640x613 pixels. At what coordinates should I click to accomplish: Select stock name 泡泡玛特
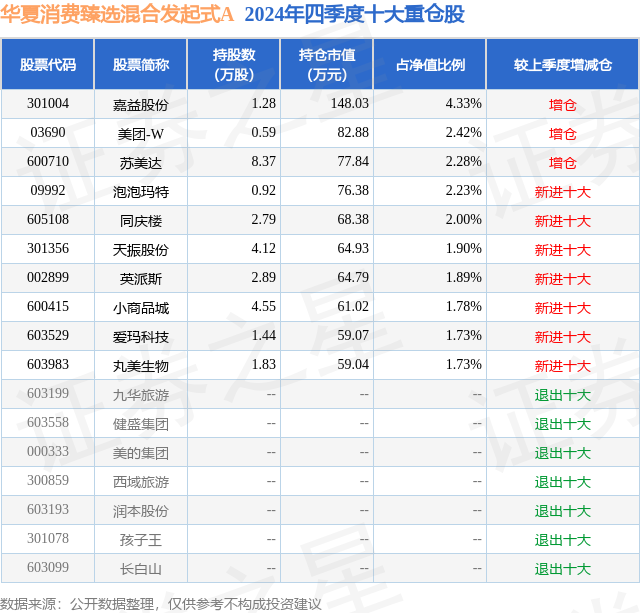coord(141,192)
